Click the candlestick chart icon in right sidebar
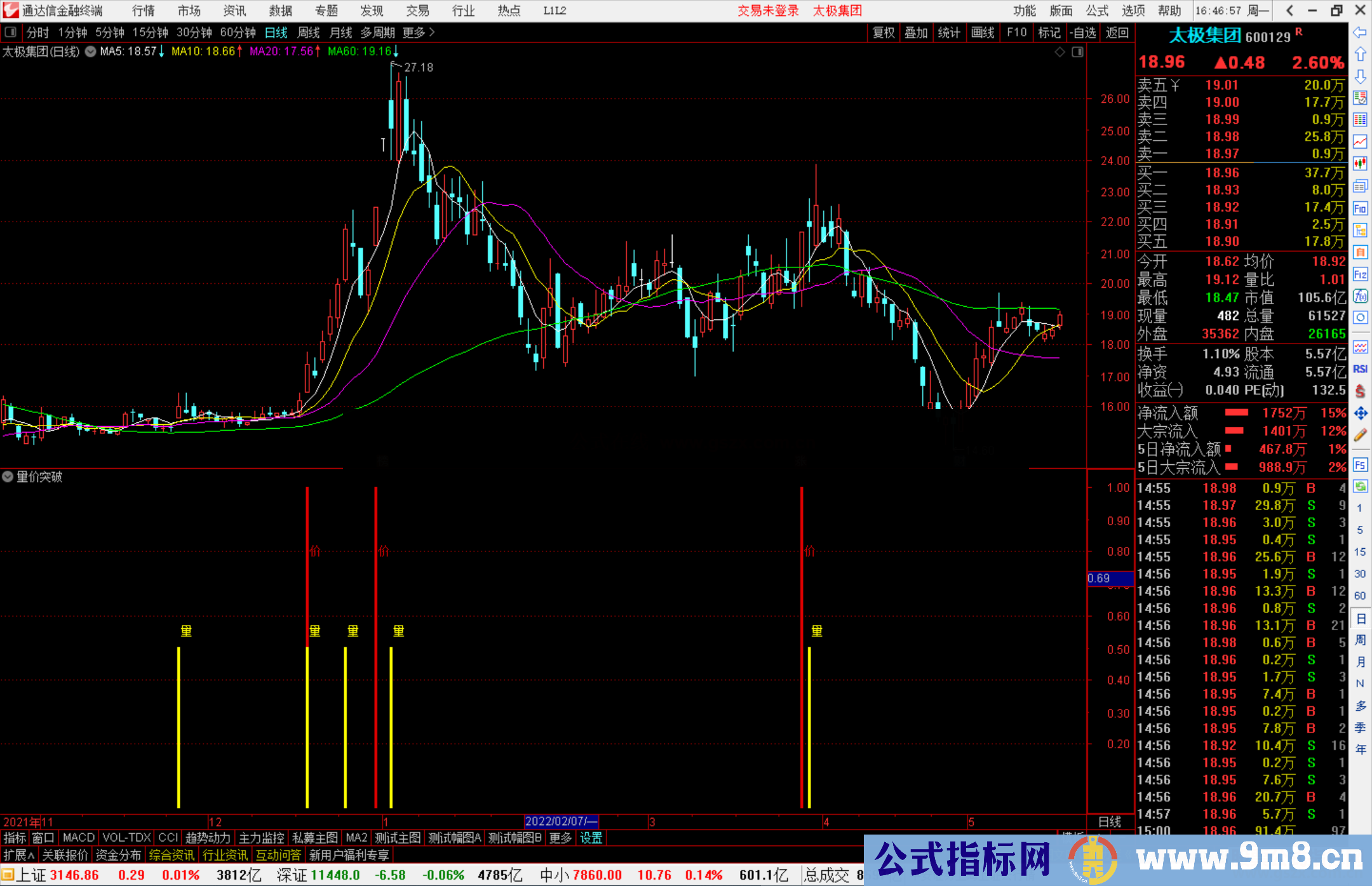The image size is (1372, 886). [1359, 164]
